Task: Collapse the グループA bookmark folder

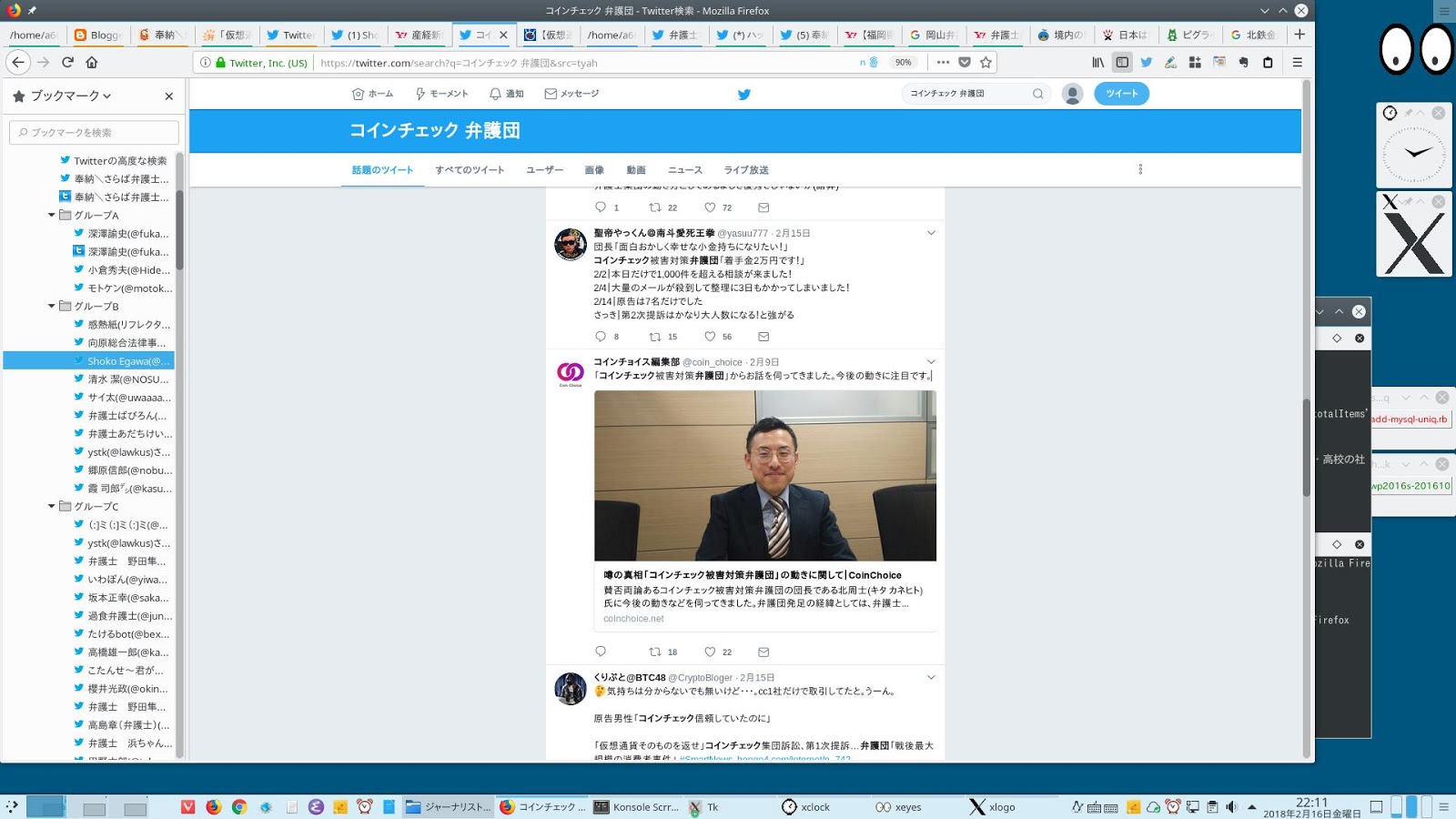Action: point(51,216)
